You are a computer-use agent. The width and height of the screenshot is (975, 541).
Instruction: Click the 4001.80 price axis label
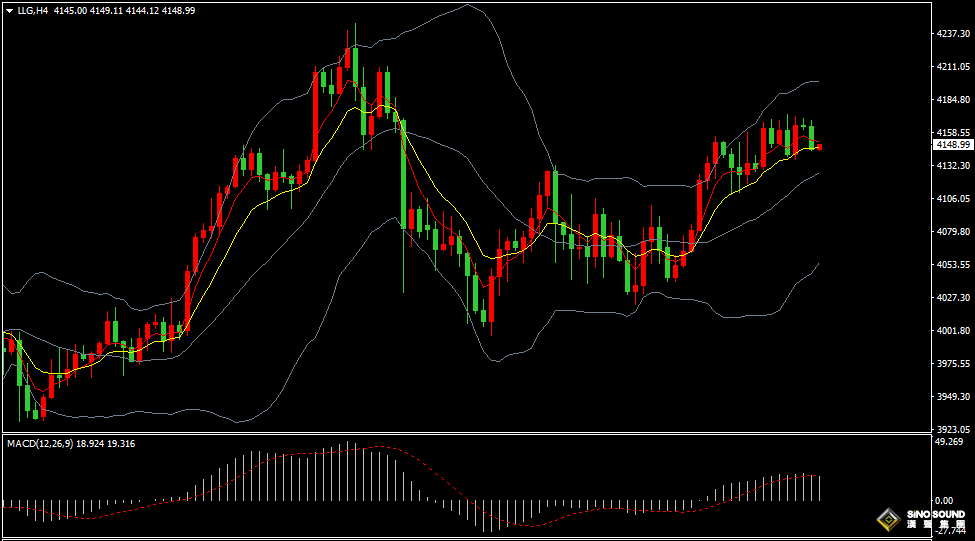[x=953, y=331]
